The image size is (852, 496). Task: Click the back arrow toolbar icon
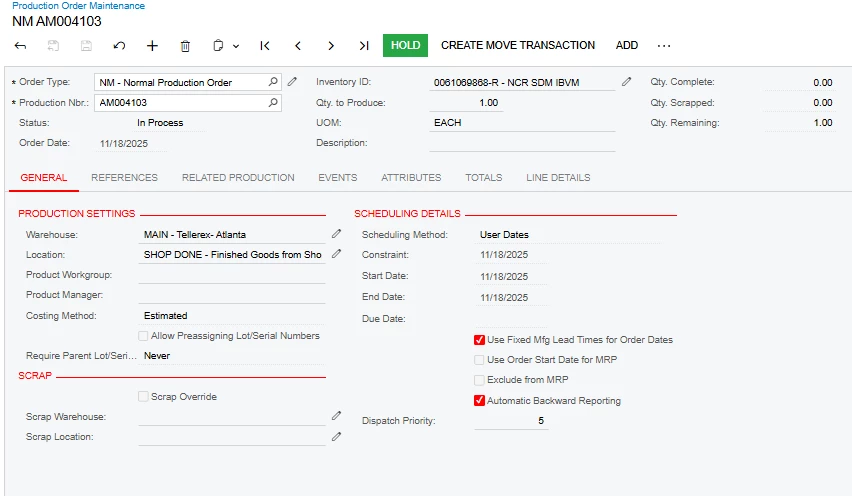pos(21,46)
